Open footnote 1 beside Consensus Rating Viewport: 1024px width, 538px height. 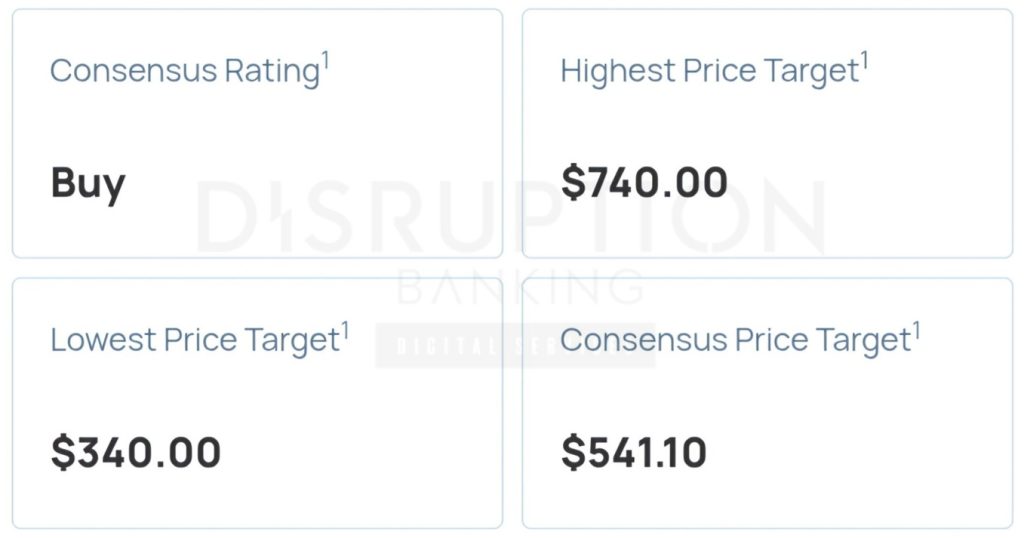click(x=325, y=61)
